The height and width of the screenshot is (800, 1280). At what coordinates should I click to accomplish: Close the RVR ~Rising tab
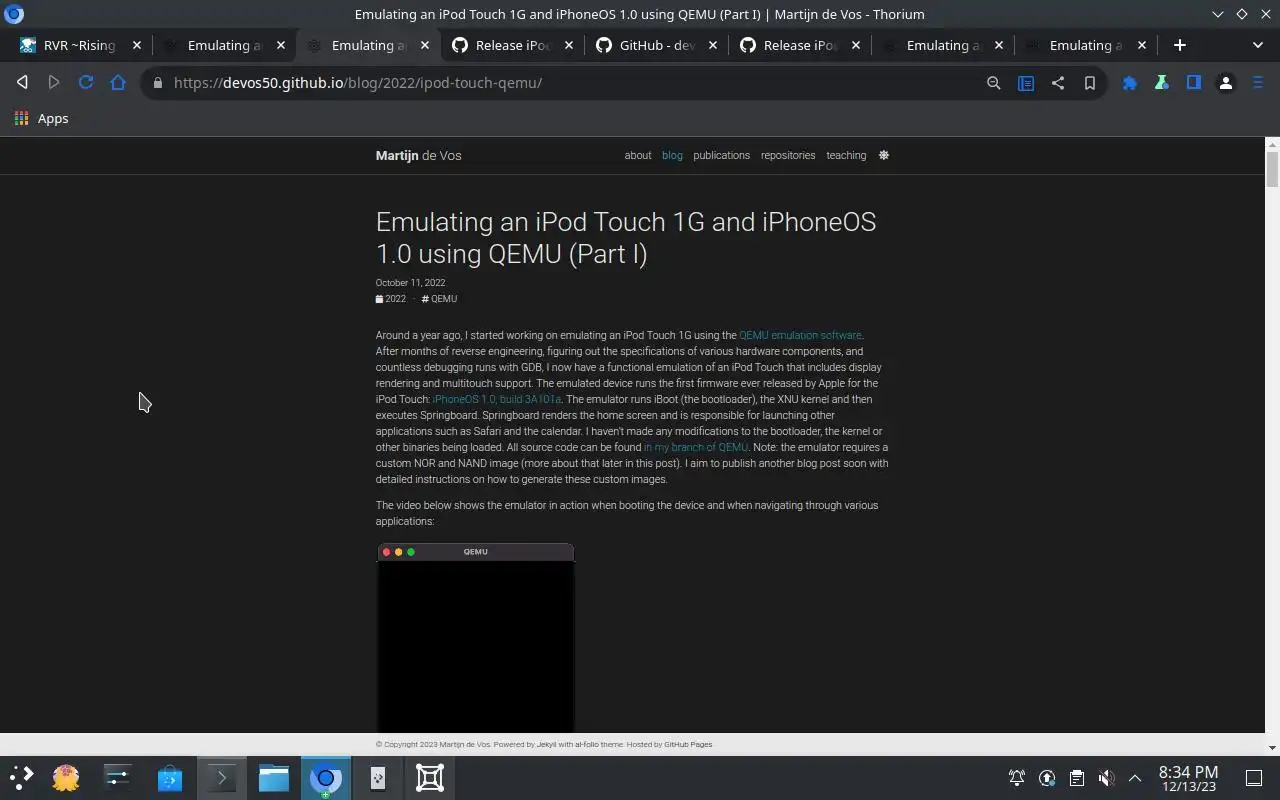click(x=137, y=45)
